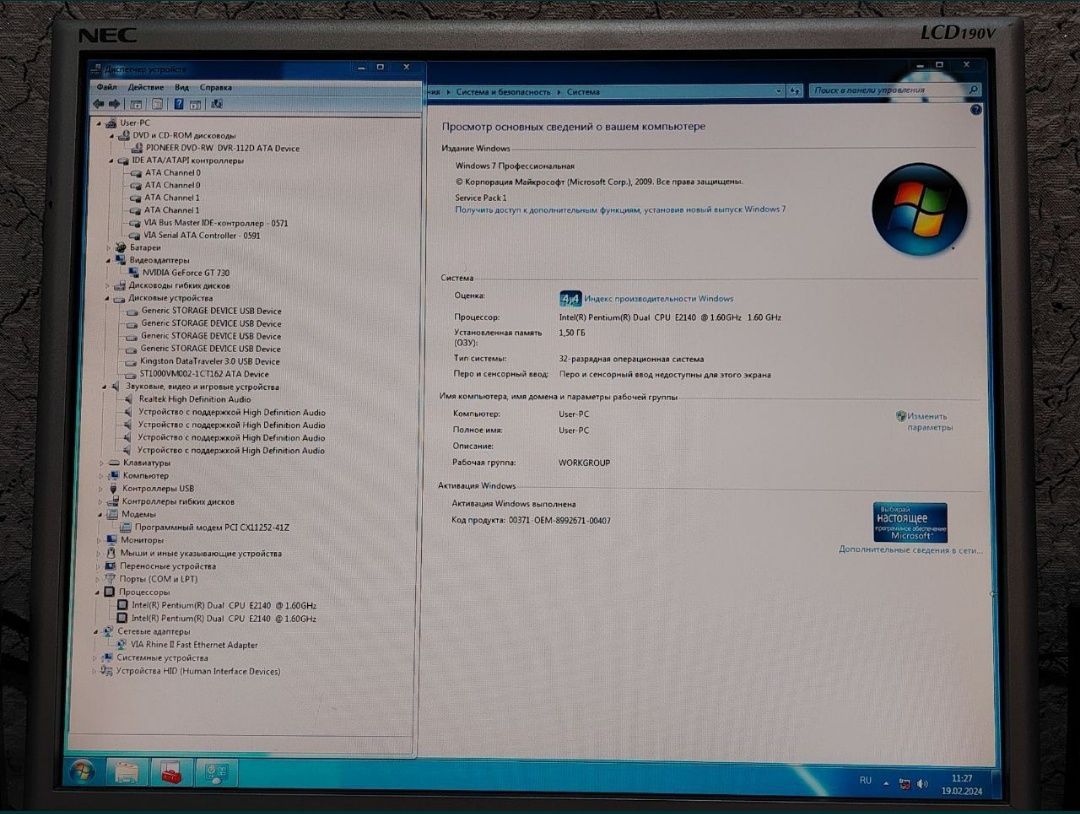Select VIA Rhine II Fast Ethernet Adapter

[x=194, y=645]
